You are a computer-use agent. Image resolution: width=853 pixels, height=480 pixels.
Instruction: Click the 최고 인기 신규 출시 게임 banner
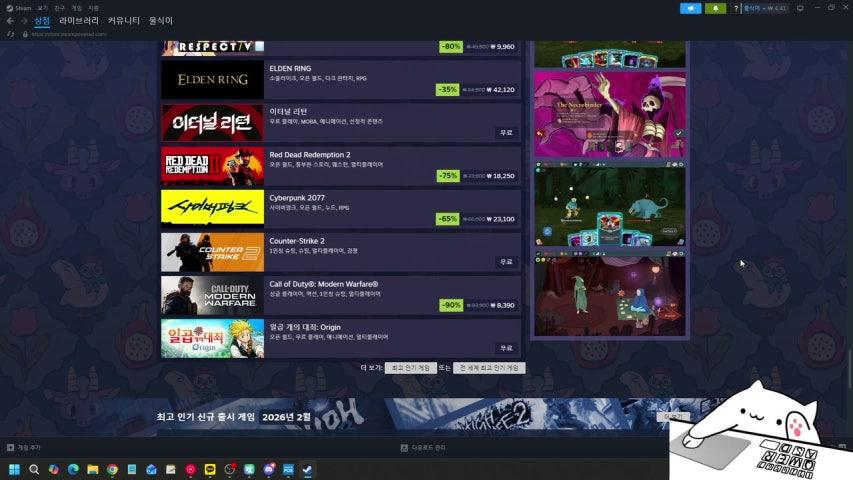[x=423, y=417]
